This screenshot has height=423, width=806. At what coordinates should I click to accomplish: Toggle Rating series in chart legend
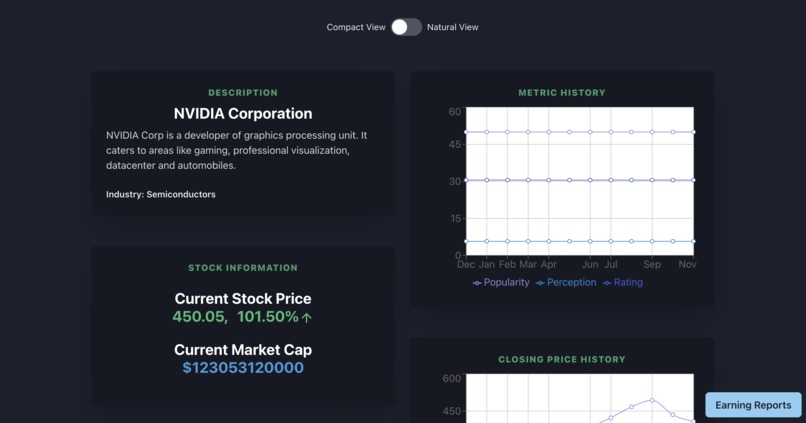coord(622,282)
